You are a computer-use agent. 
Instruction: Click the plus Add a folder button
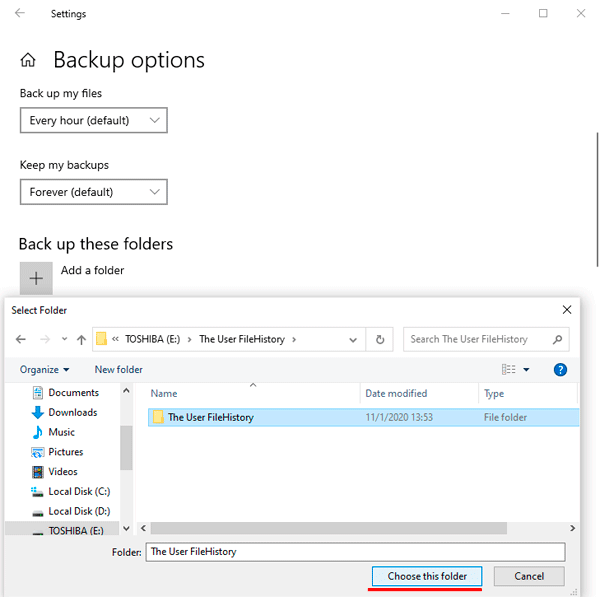36,278
